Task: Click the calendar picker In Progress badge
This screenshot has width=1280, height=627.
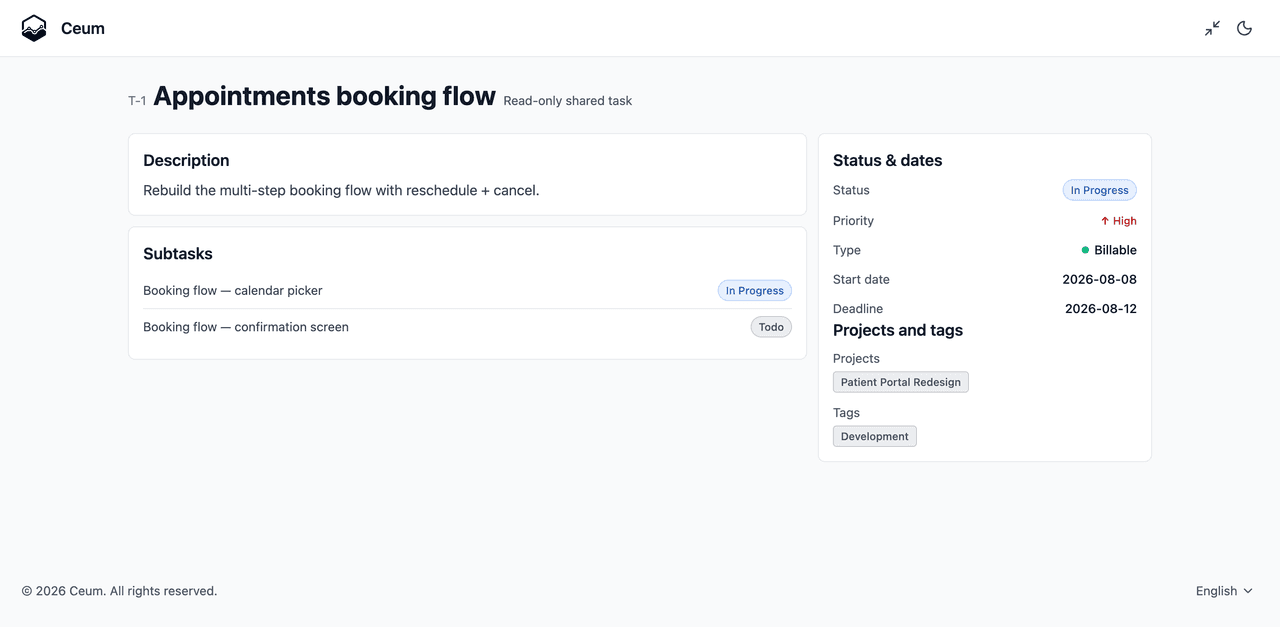Action: tap(755, 291)
